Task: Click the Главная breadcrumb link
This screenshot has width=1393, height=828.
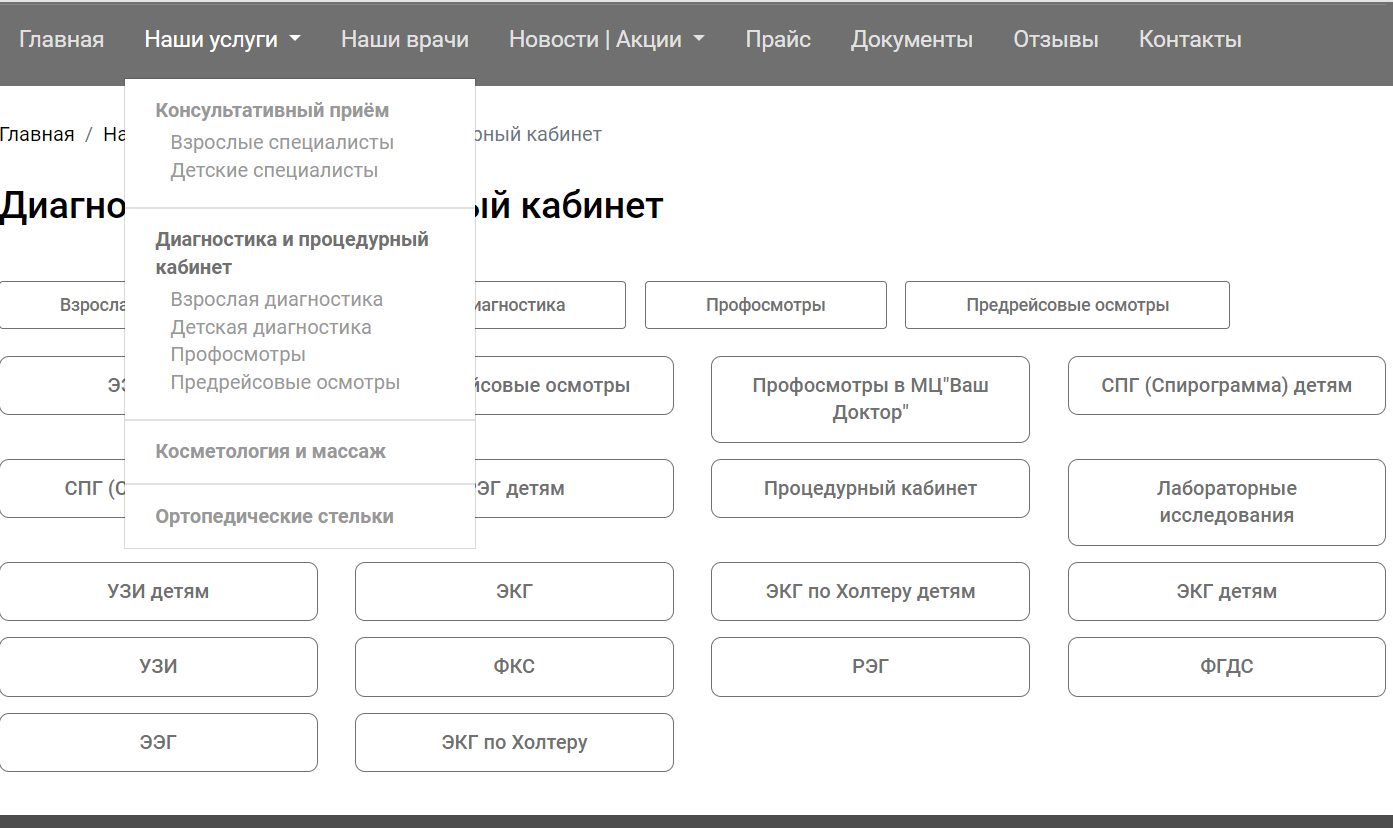Action: tap(37, 135)
